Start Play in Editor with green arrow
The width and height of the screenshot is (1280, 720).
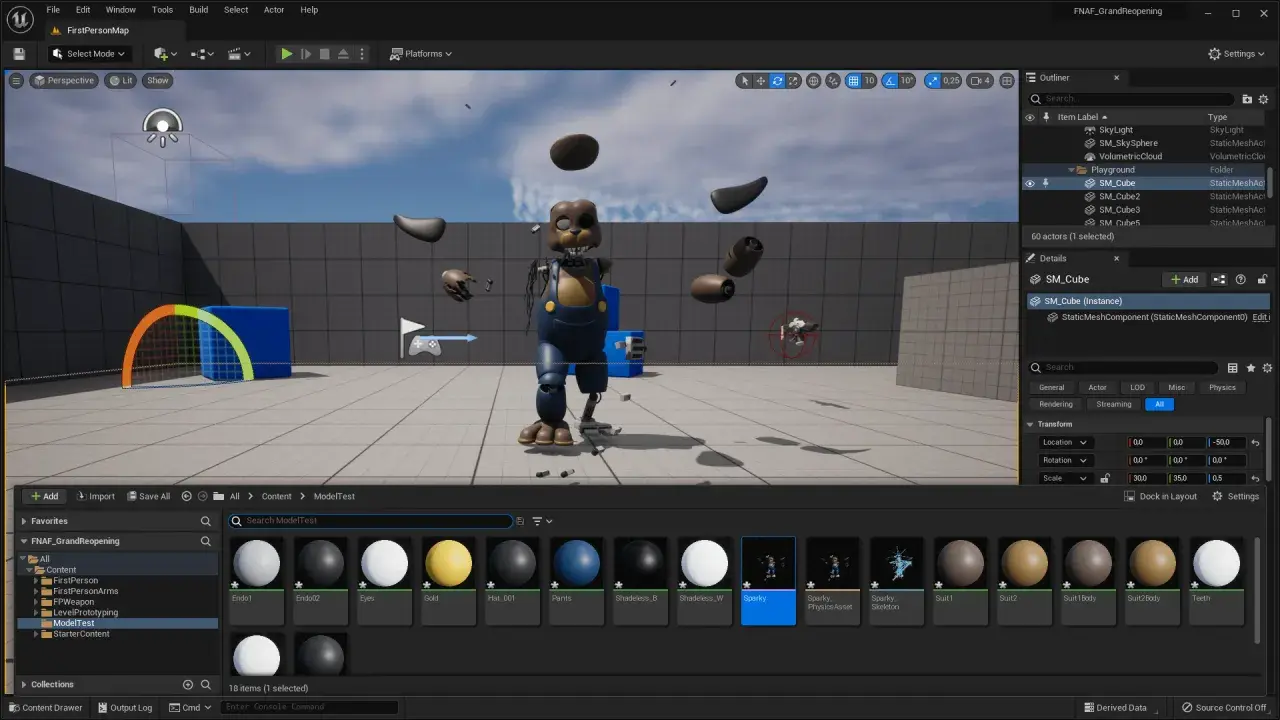tap(286, 54)
